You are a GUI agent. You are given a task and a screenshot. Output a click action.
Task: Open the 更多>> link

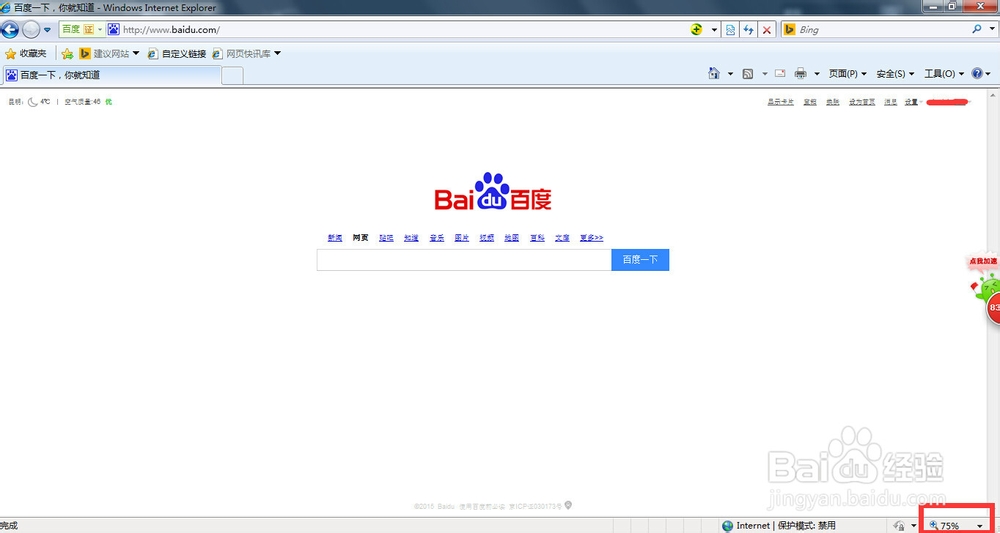tap(591, 238)
